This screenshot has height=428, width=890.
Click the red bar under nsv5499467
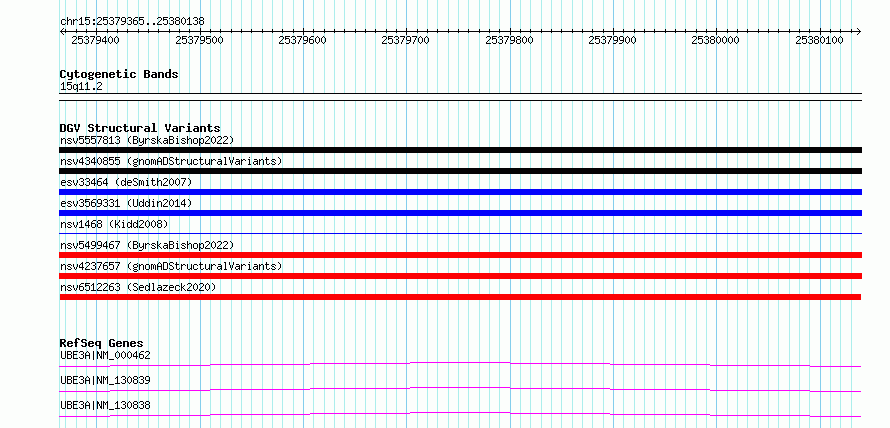(x=460, y=255)
